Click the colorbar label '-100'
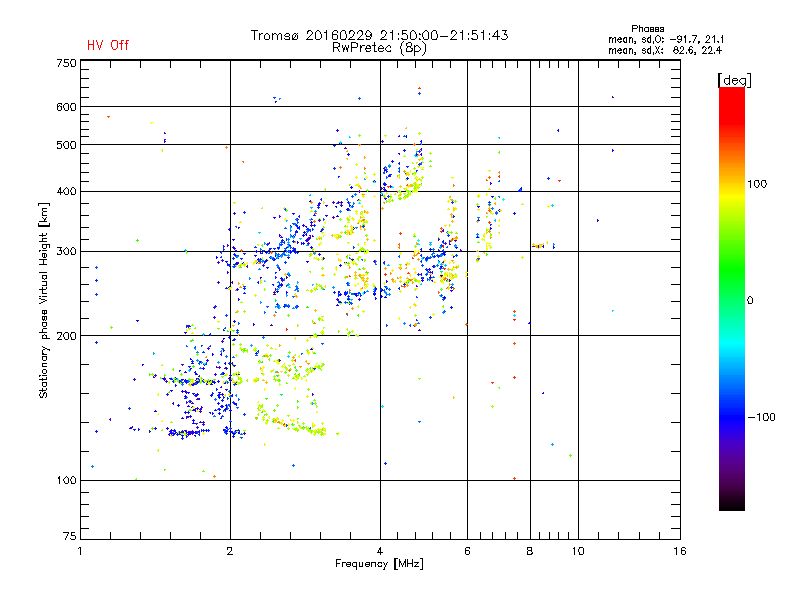800x600 pixels. point(761,417)
